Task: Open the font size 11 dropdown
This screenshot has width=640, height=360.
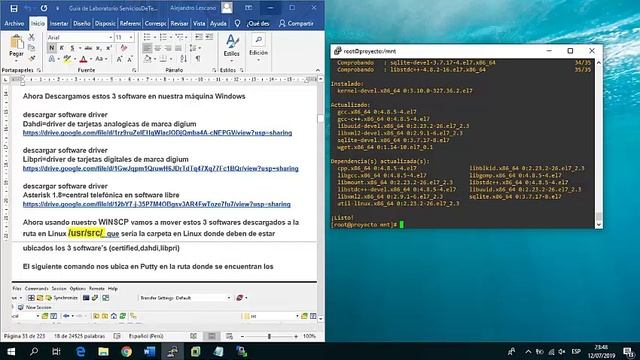Action: 131,37
